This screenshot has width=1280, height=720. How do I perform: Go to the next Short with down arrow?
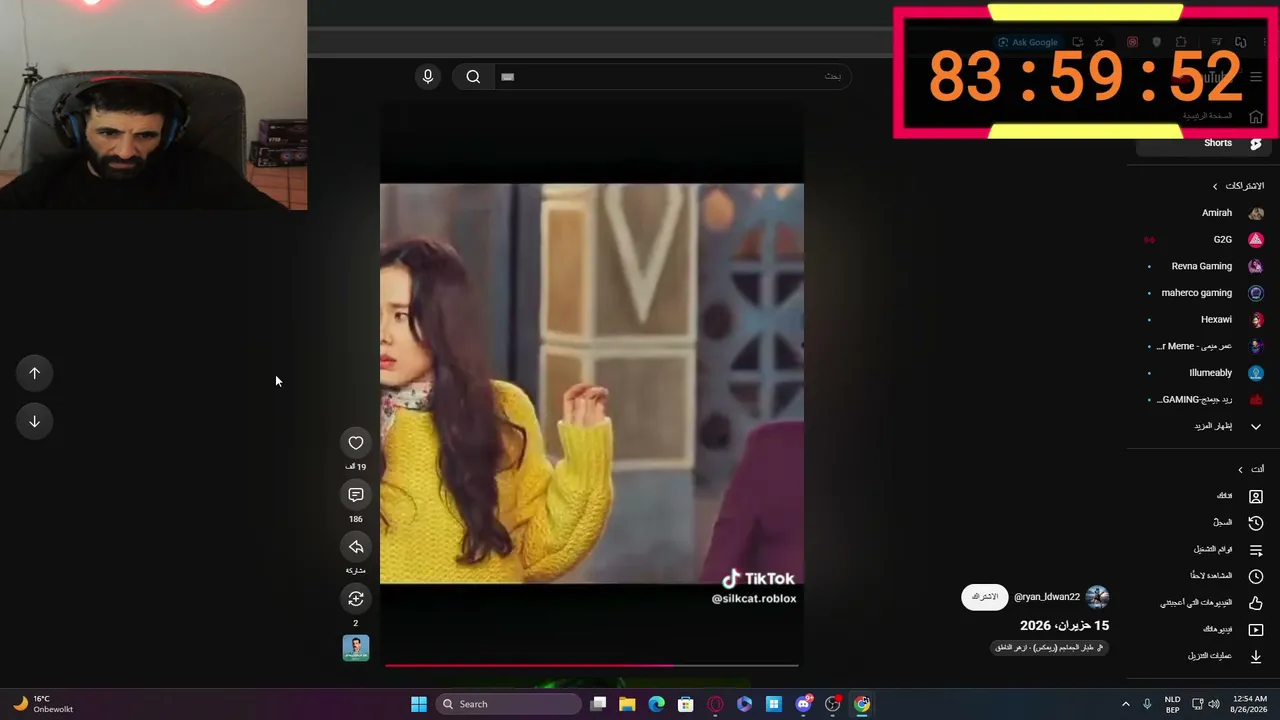click(x=34, y=421)
